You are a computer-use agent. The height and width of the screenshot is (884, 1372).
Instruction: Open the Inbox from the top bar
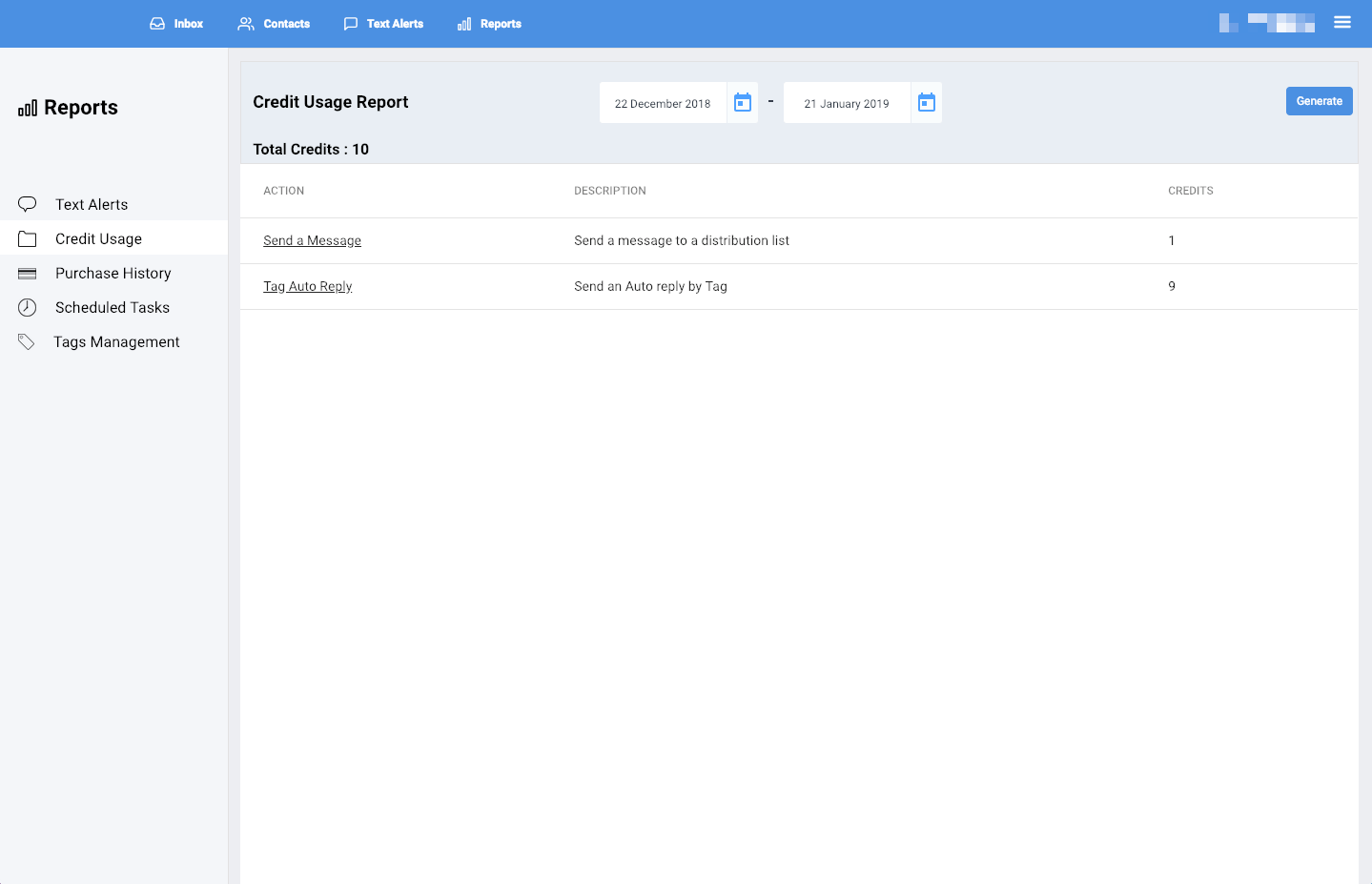coord(176,24)
